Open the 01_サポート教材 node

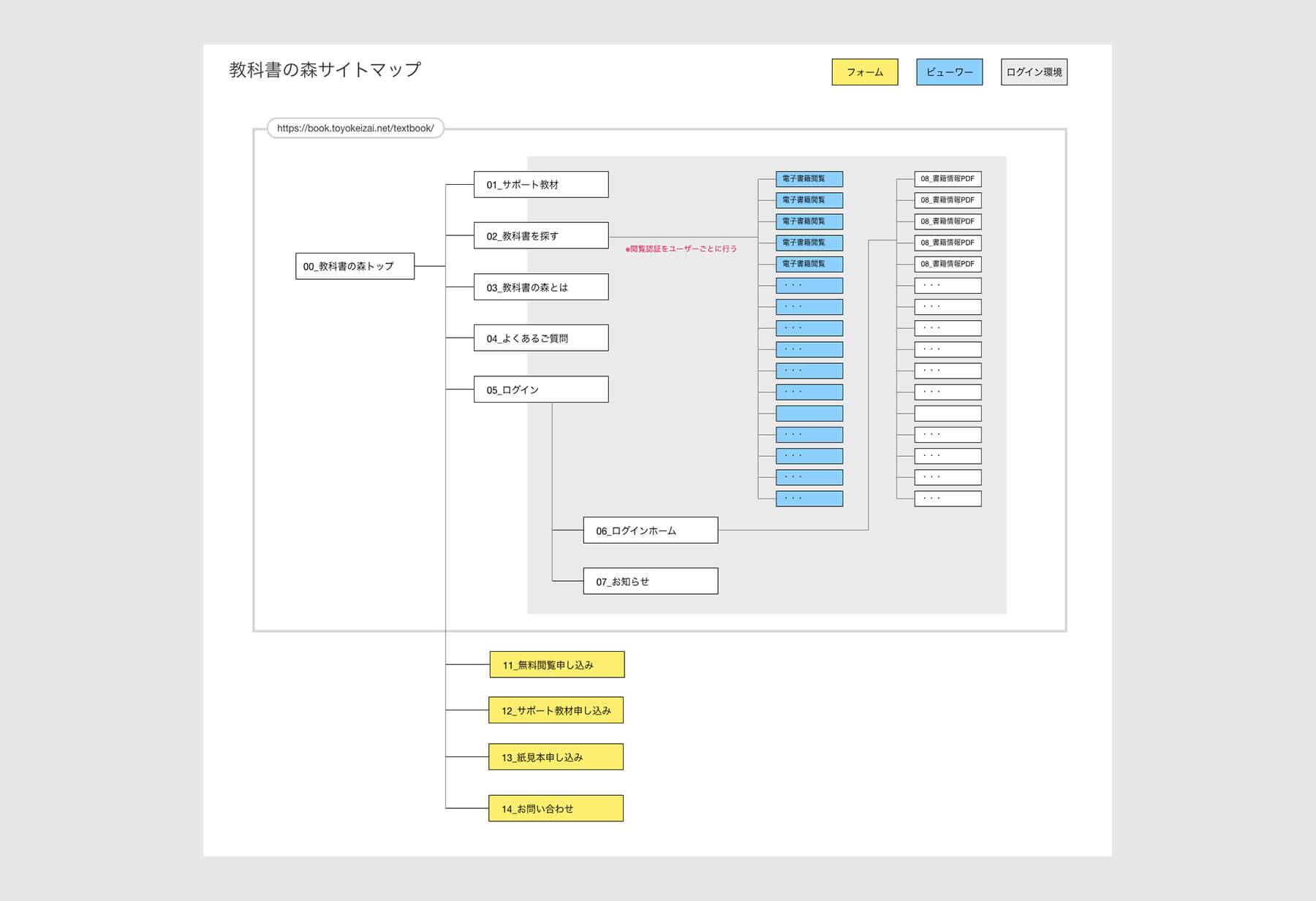pyautogui.click(x=541, y=184)
